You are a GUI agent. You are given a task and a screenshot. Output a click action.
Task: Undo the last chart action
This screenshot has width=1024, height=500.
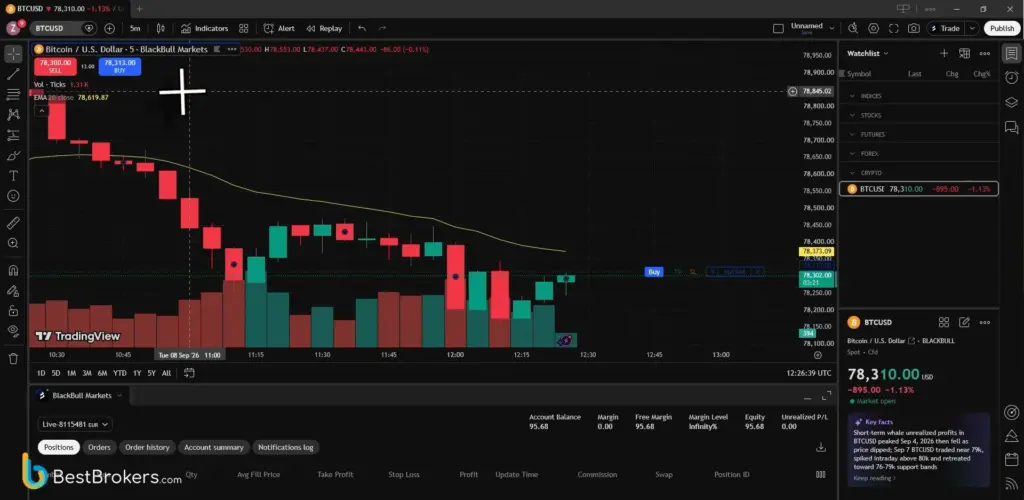coord(362,29)
